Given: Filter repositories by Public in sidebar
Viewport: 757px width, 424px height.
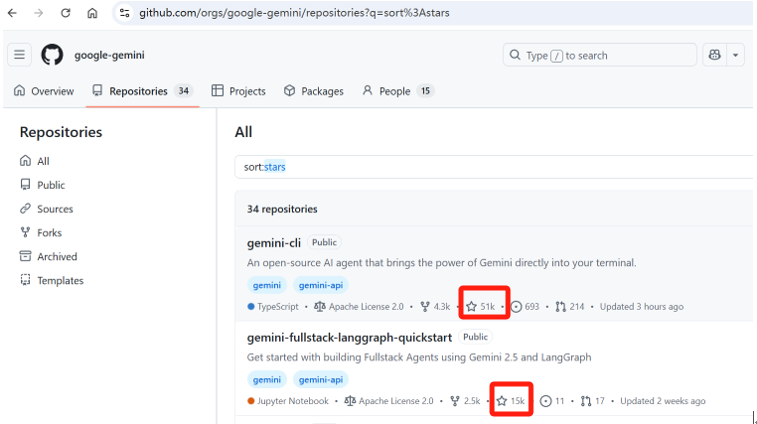Looking at the screenshot, I should click(50, 185).
